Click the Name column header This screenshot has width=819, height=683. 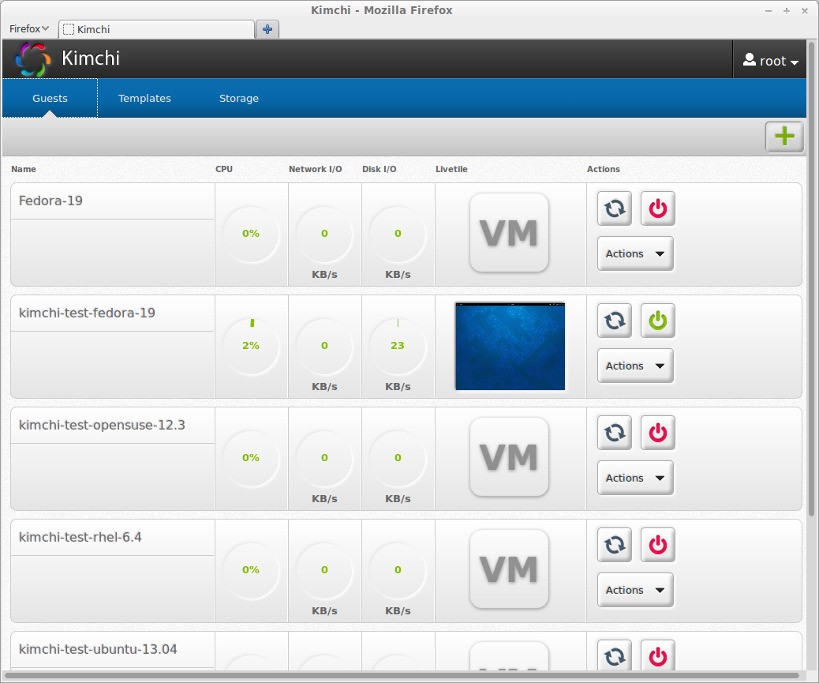[24, 169]
